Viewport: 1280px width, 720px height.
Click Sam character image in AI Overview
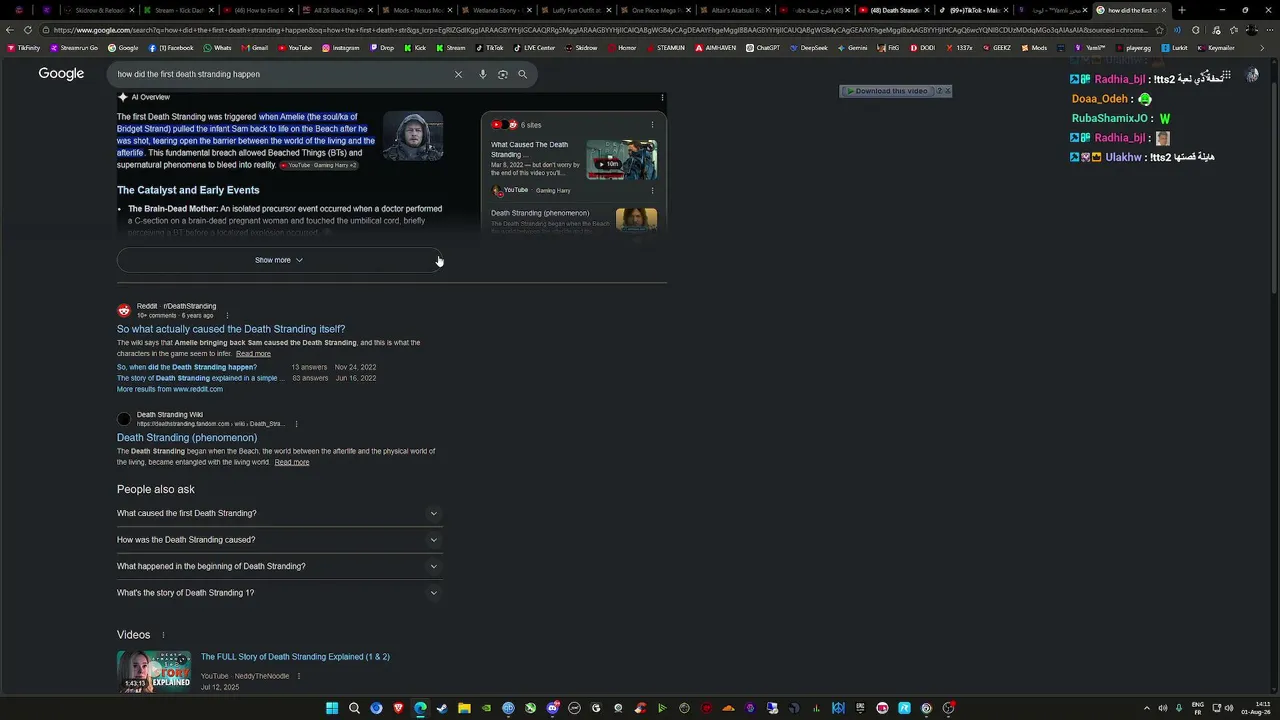(x=413, y=136)
